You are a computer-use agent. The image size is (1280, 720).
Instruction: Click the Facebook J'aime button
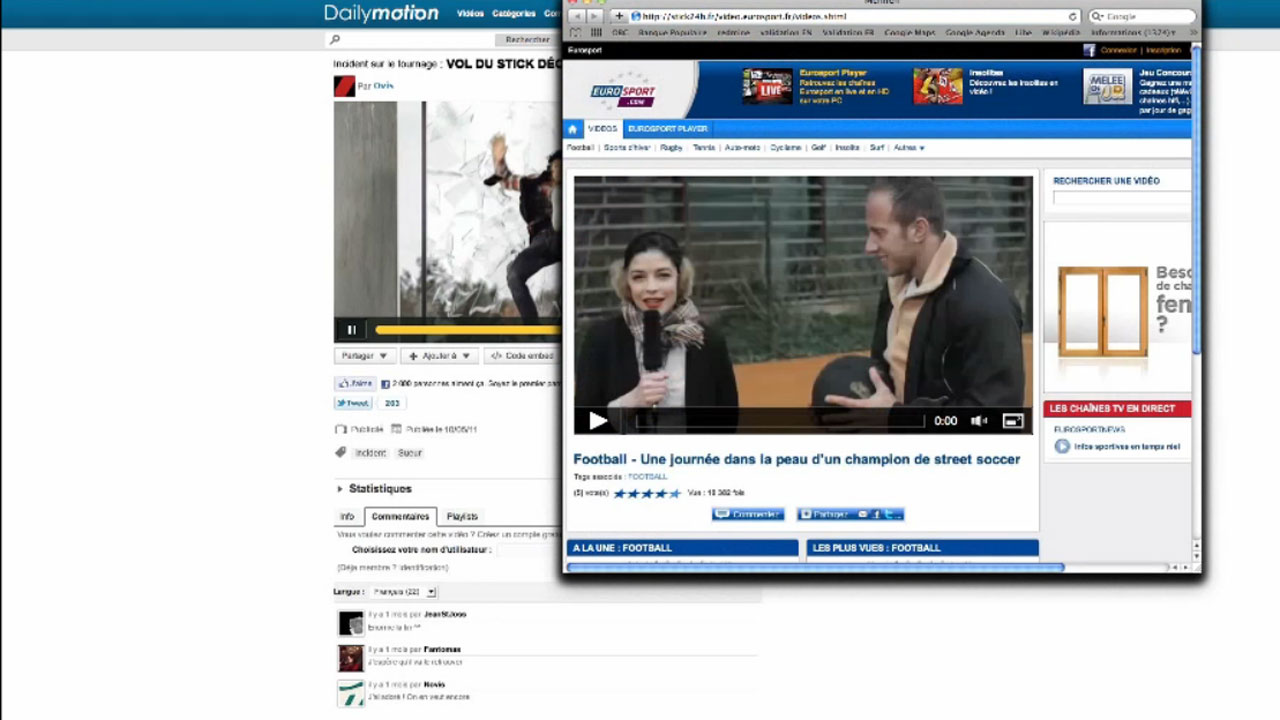tap(355, 383)
